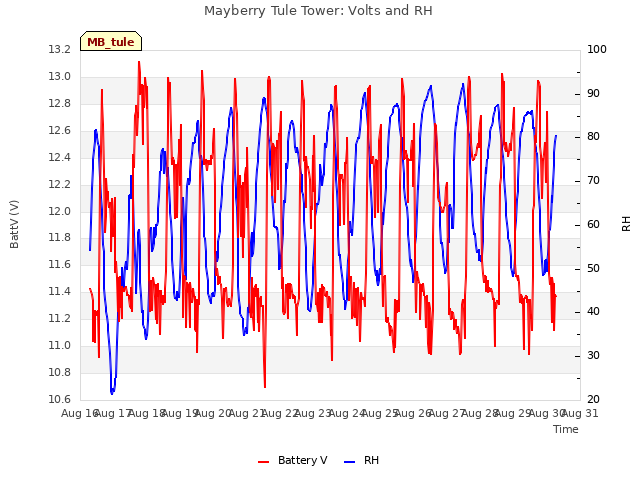This screenshot has height=480, width=640.
Task: Click the 10.8 voltage tick label
Action: point(60,372)
